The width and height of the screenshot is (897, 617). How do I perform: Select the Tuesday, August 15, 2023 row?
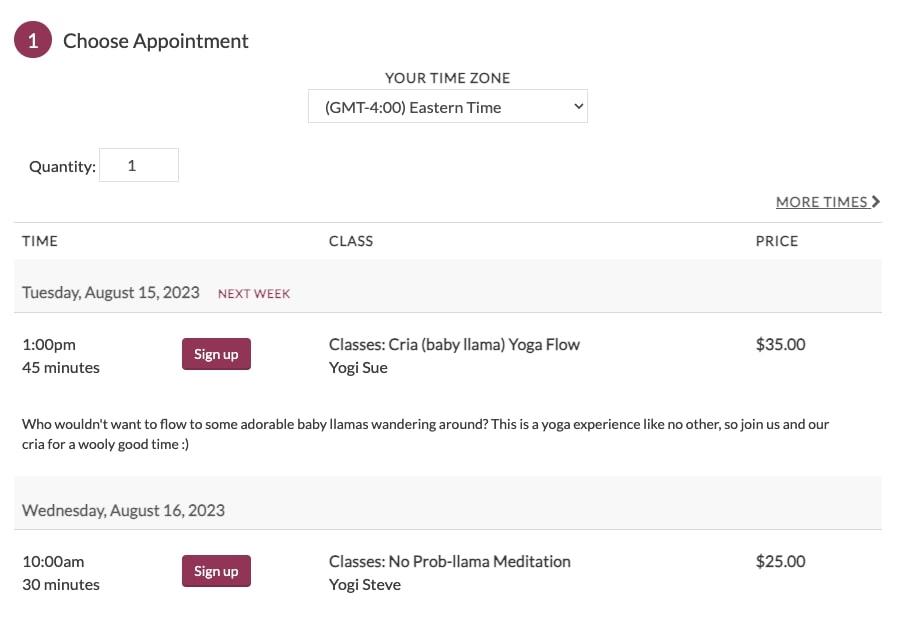coord(447,292)
